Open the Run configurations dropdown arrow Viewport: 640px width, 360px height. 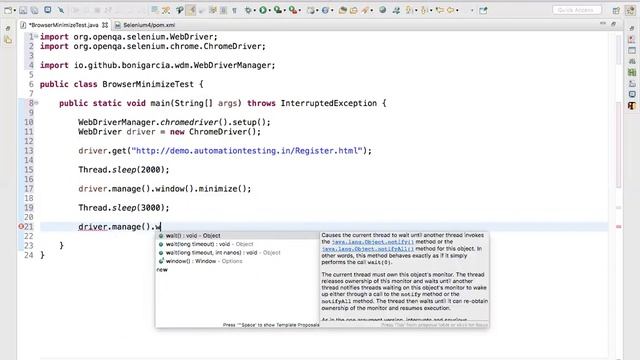pyautogui.click(x=270, y=10)
